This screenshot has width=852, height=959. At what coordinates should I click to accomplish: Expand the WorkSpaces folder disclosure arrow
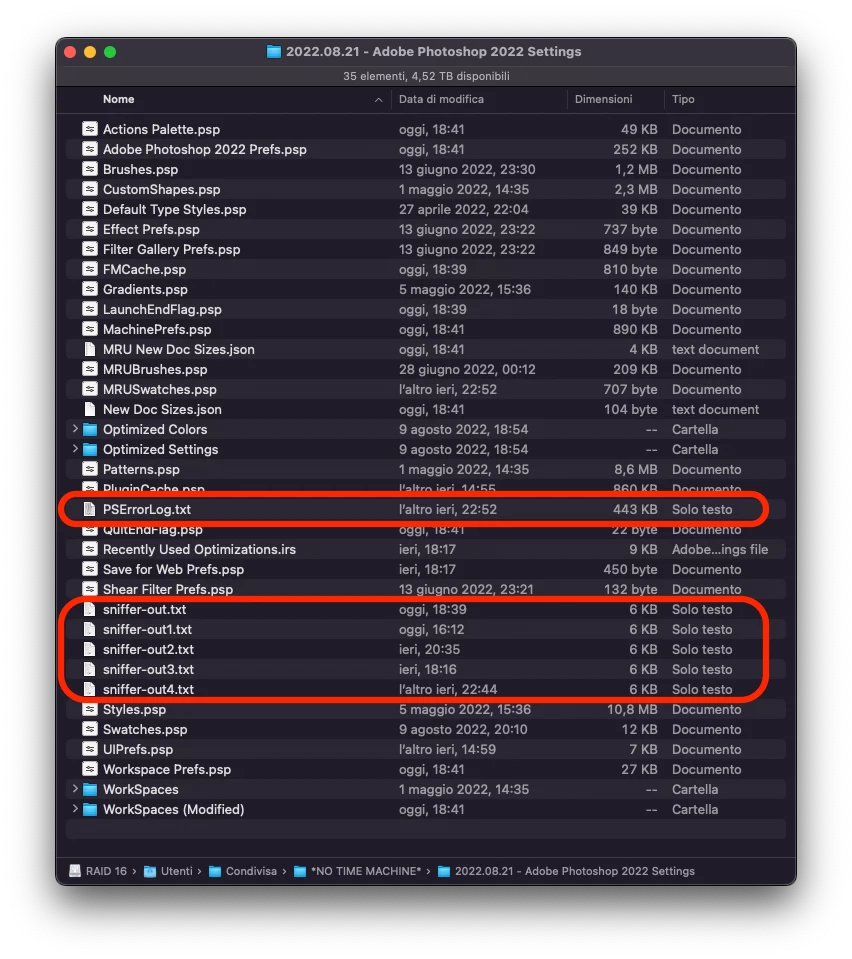point(75,789)
